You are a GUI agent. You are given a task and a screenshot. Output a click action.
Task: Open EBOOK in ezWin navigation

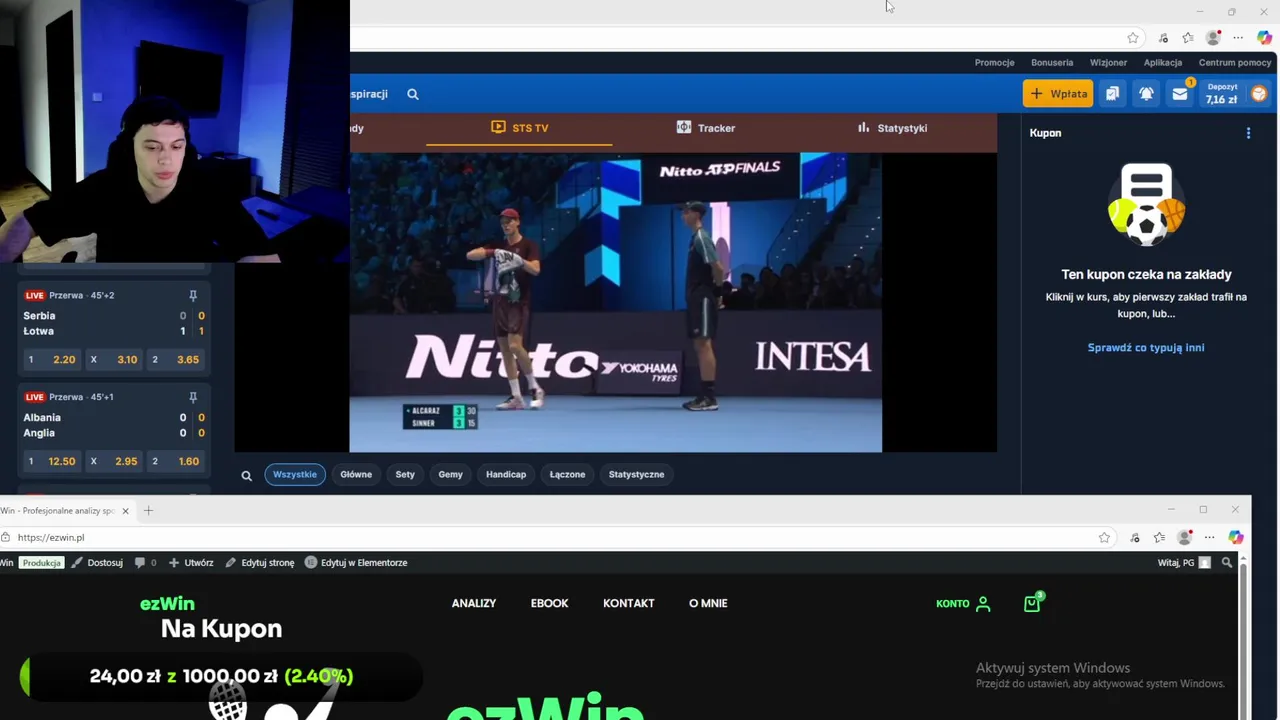549,604
